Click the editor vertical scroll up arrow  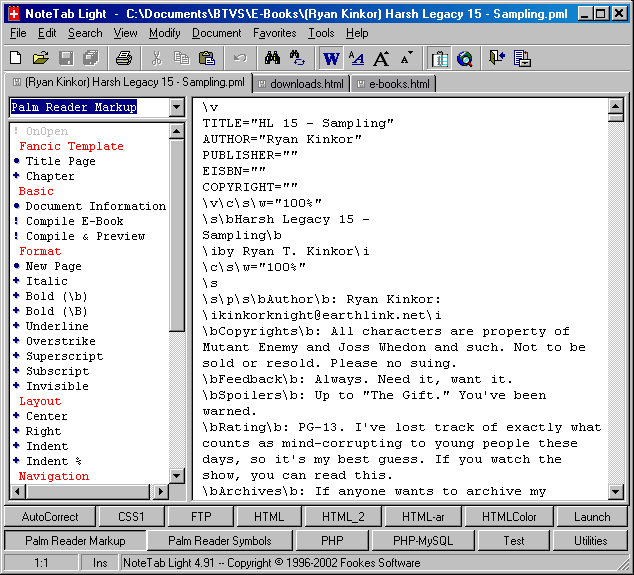tap(615, 107)
